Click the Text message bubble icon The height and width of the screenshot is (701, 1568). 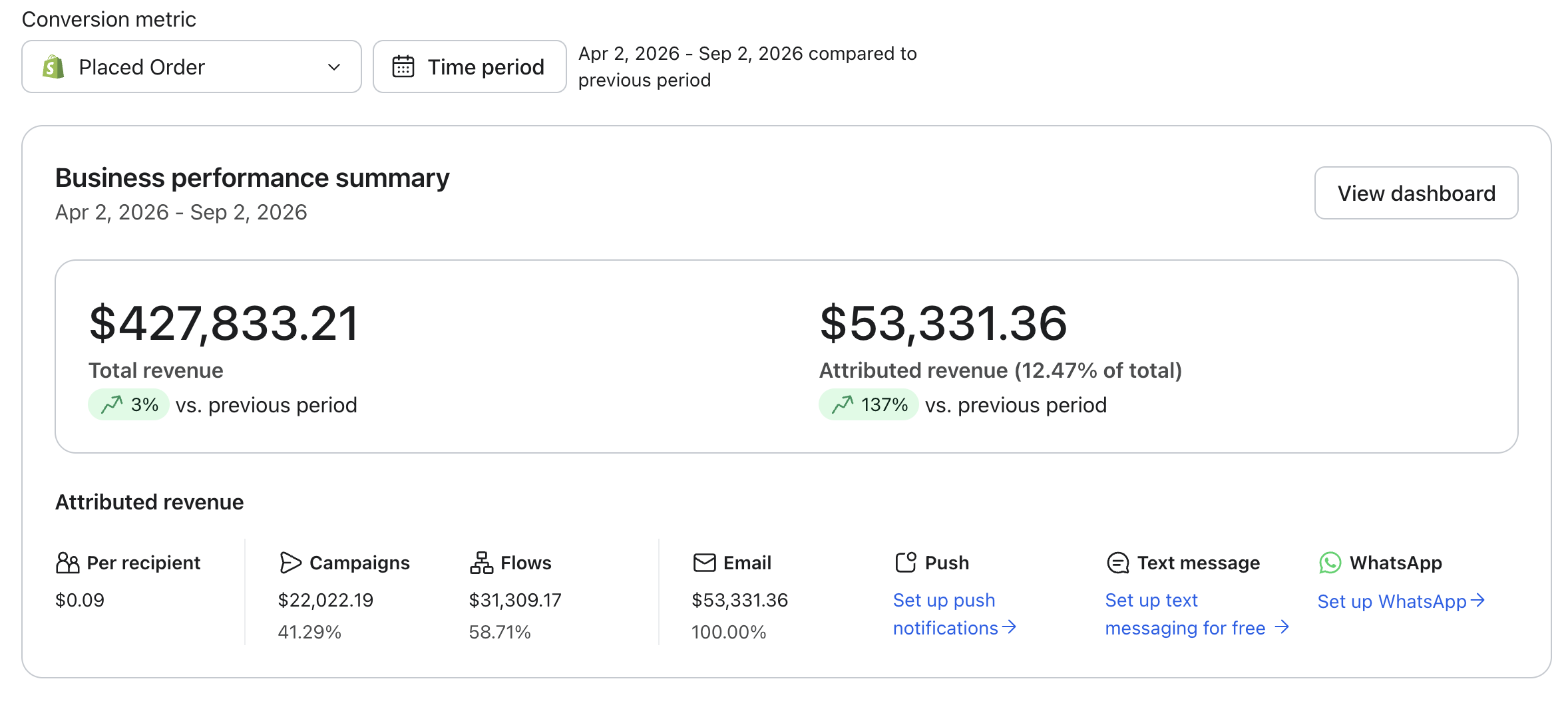(x=1117, y=563)
